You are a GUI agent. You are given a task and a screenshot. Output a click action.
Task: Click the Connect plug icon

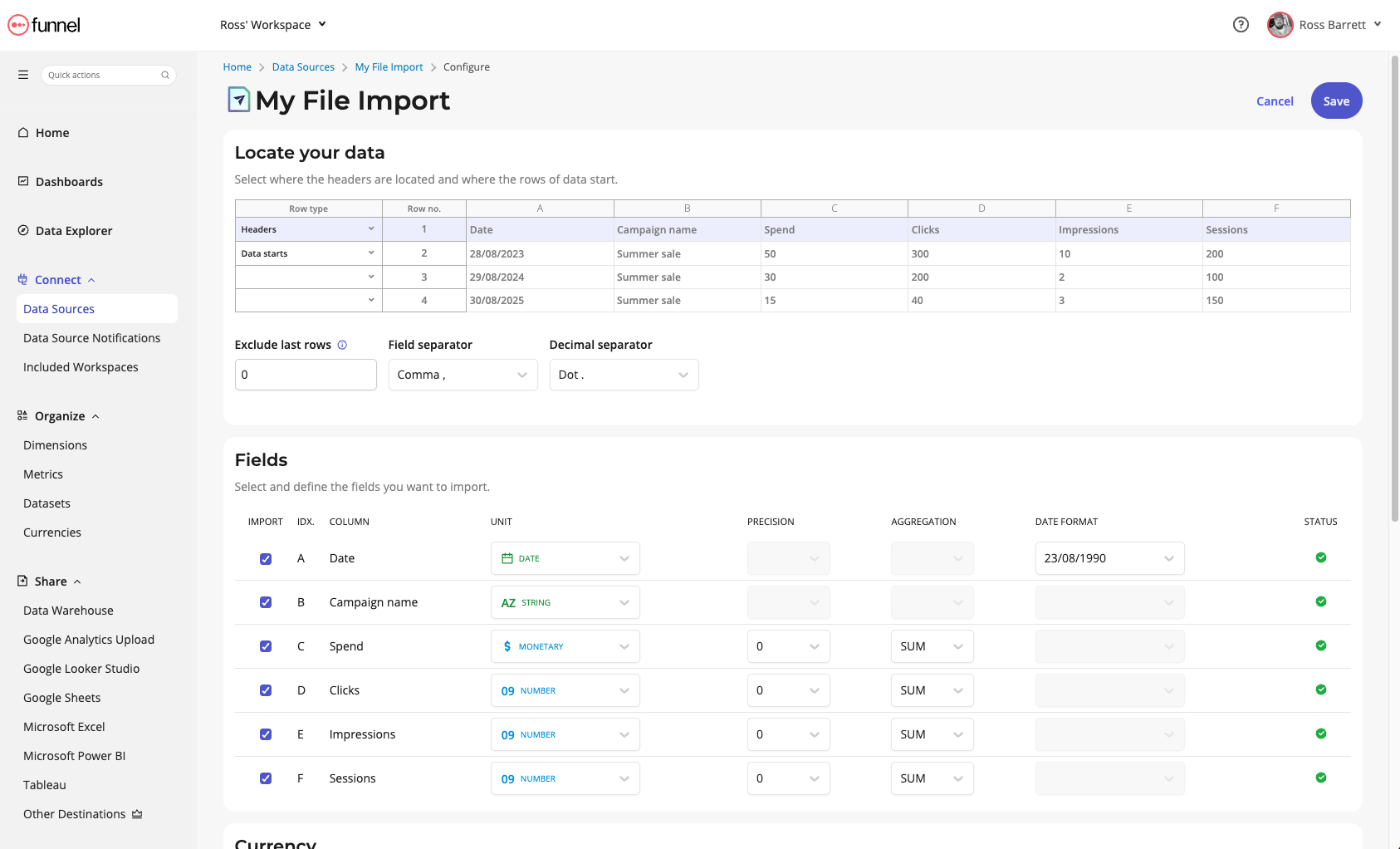[22, 279]
